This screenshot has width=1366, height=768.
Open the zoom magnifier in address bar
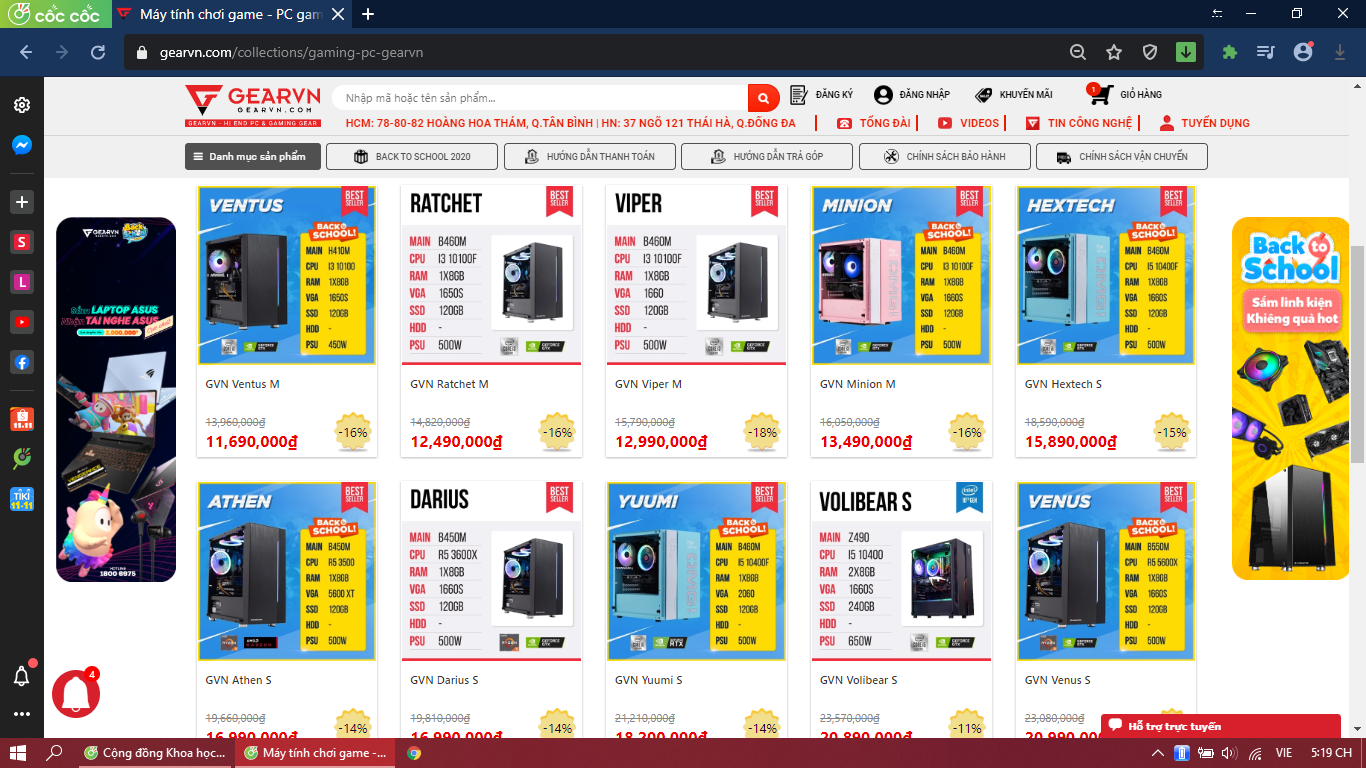click(x=1078, y=52)
